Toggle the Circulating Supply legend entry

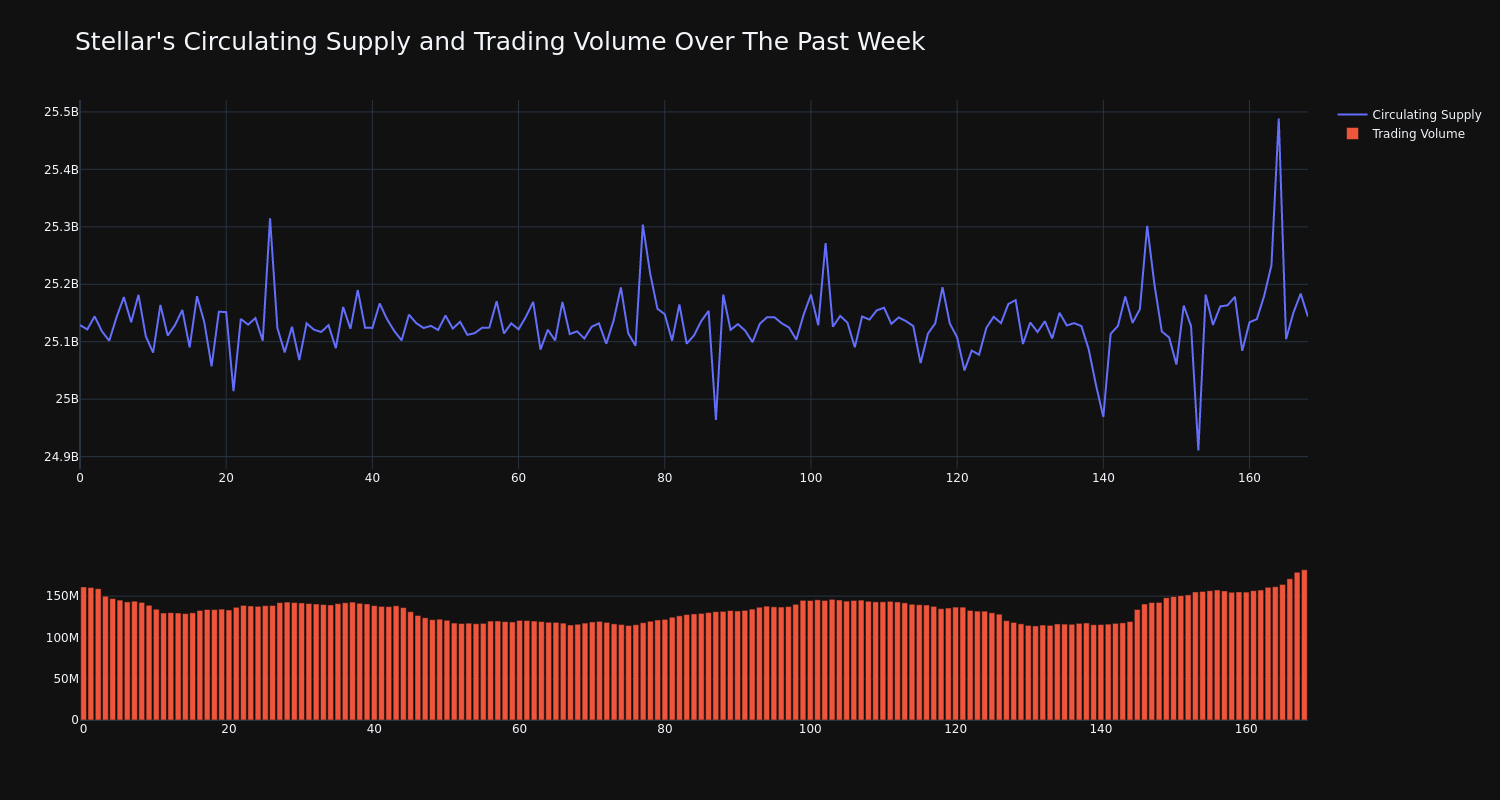pos(1409,115)
